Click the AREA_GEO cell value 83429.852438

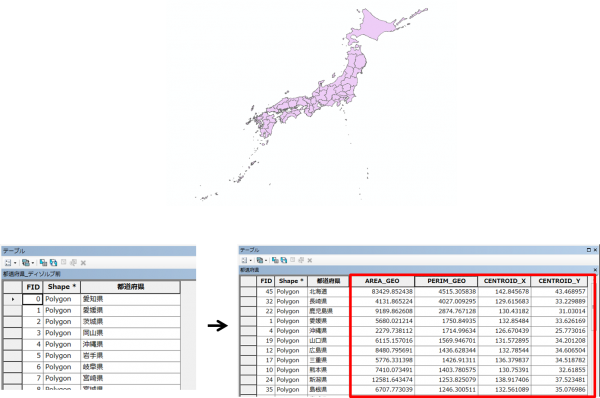click(392, 292)
